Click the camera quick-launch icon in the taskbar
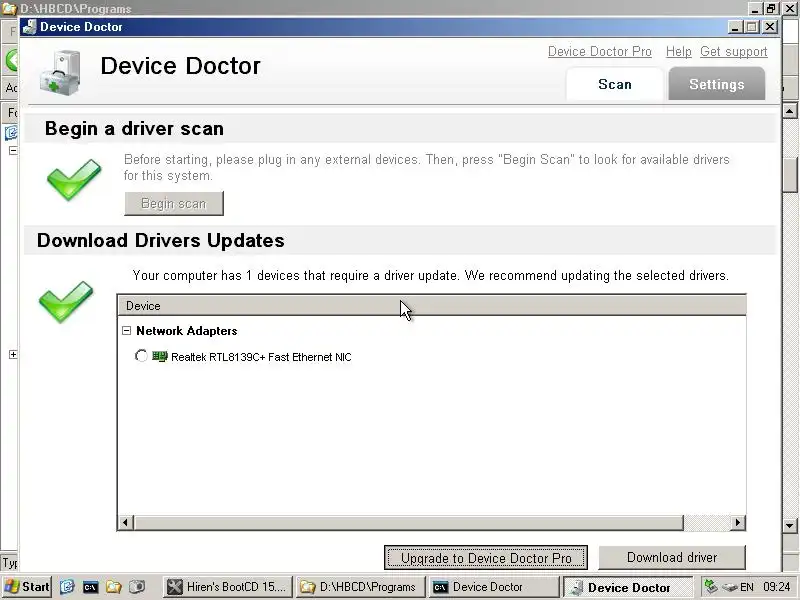Screen dimensions: 800x600 coord(137,587)
